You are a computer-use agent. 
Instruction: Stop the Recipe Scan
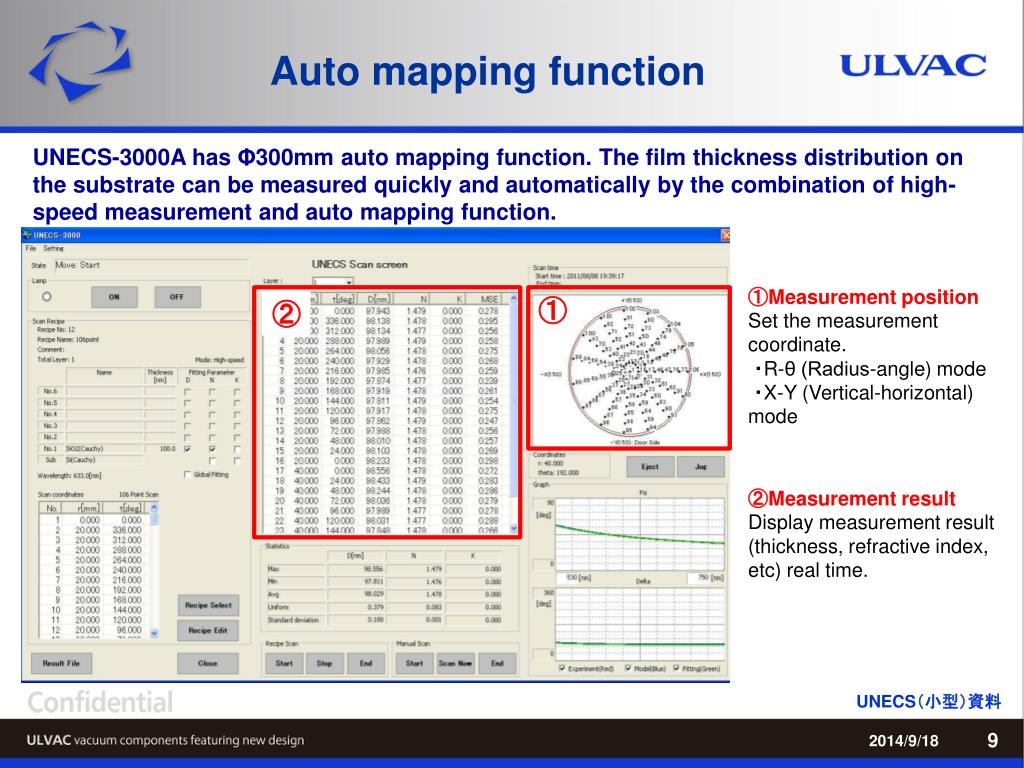tap(325, 664)
